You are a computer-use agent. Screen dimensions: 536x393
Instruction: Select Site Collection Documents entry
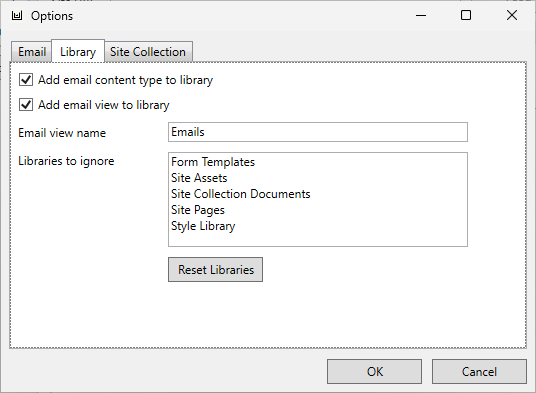[x=241, y=194]
